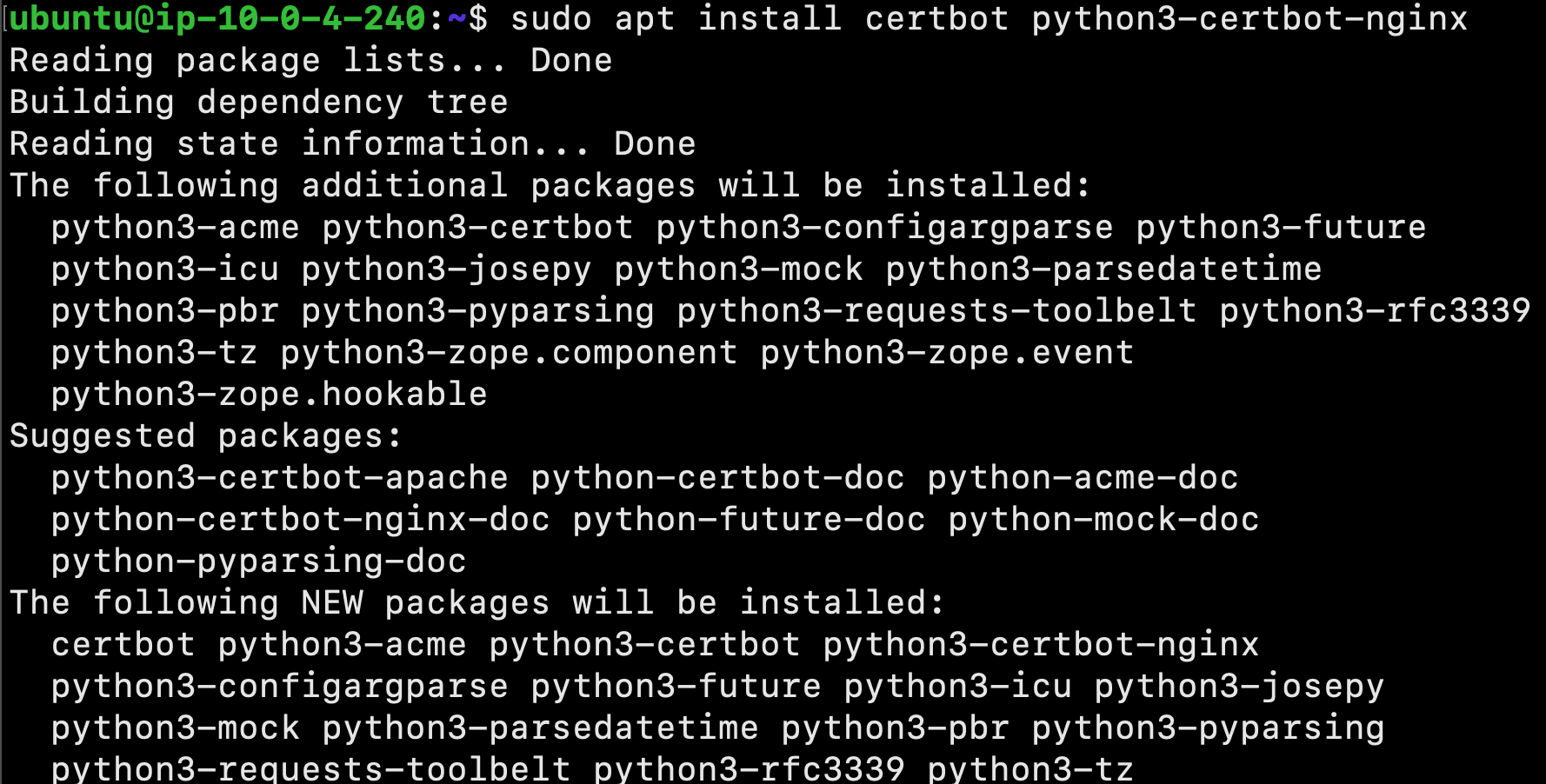Click 'python3-requests-toolbelt' in additional packages list

pyautogui.click(x=936, y=310)
